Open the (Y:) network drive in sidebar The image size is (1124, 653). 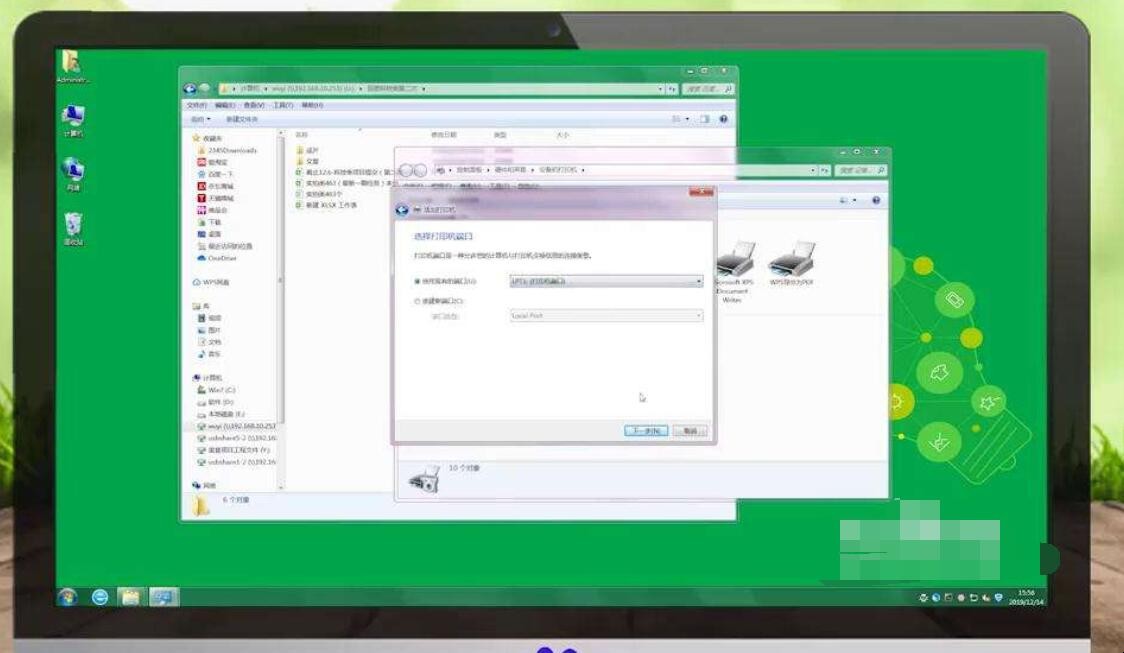point(234,450)
